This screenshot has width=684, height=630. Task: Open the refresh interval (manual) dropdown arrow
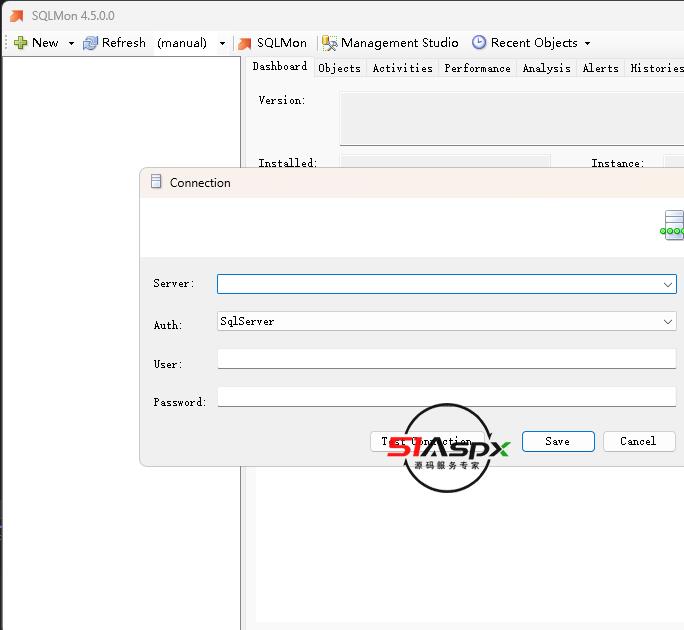[x=222, y=44]
